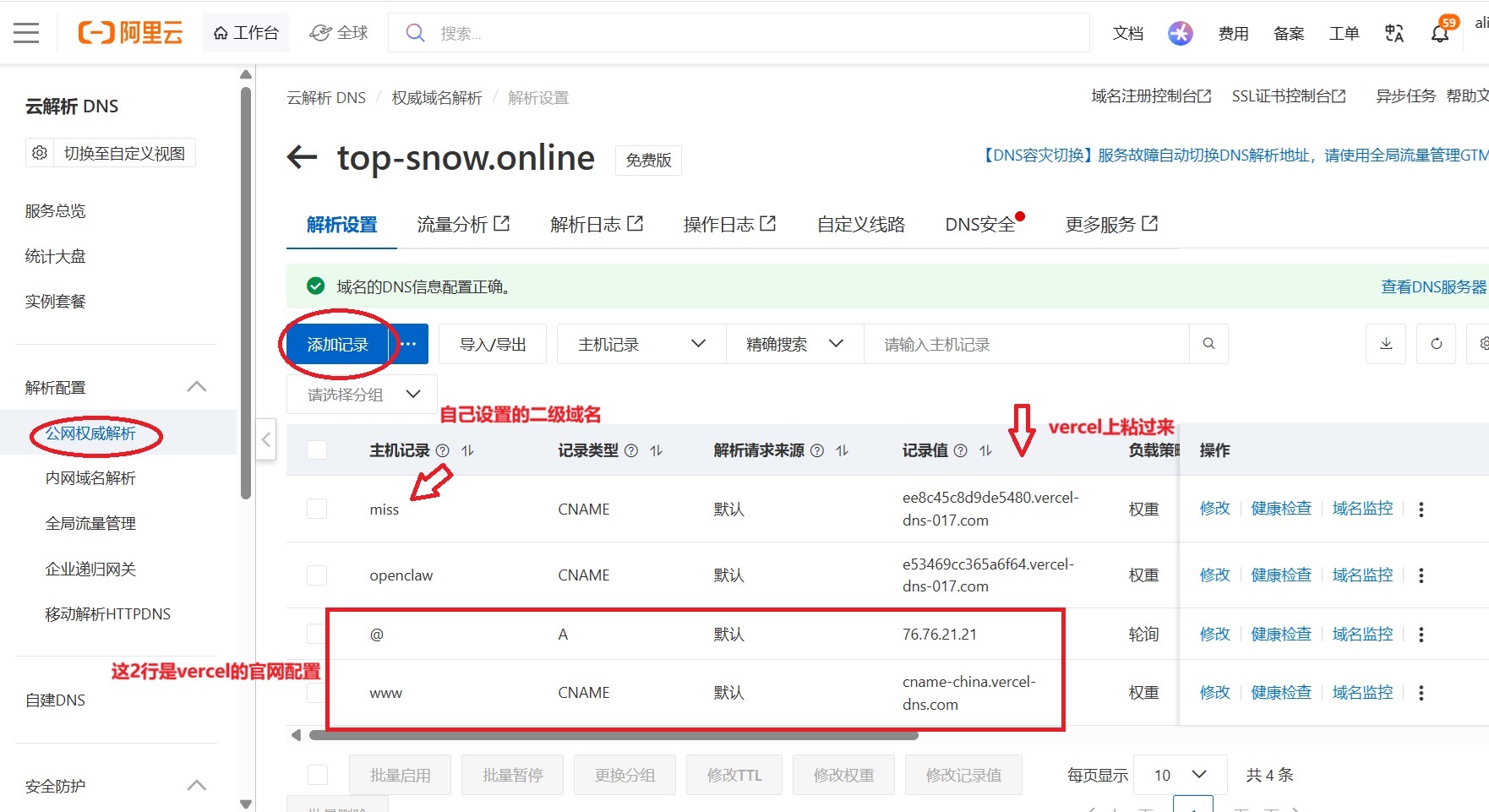Image resolution: width=1489 pixels, height=812 pixels.
Task: Click 权威域名解析 breadcrumb
Action: tap(436, 98)
